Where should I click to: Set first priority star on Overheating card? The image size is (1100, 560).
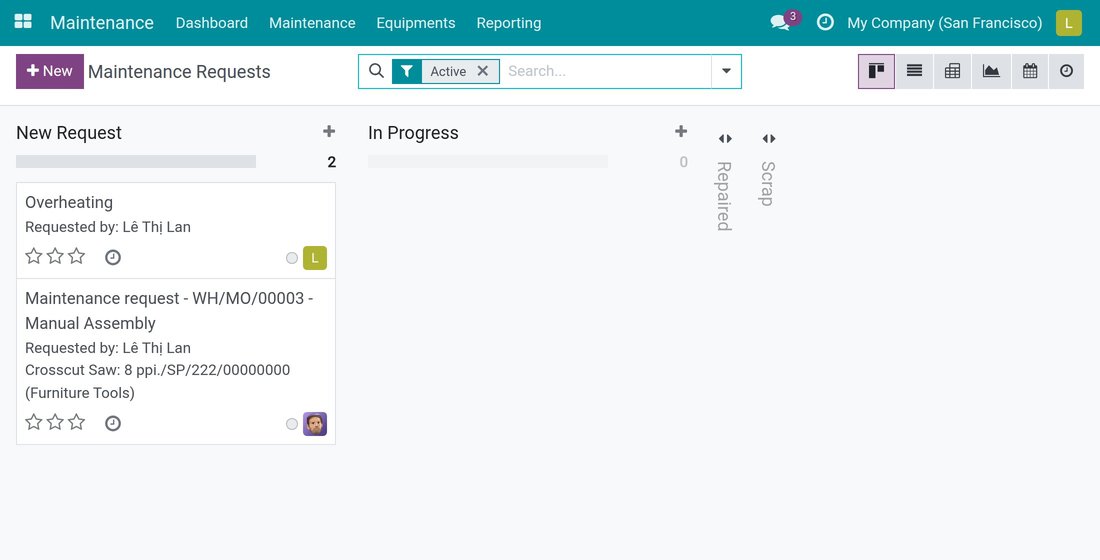point(34,256)
